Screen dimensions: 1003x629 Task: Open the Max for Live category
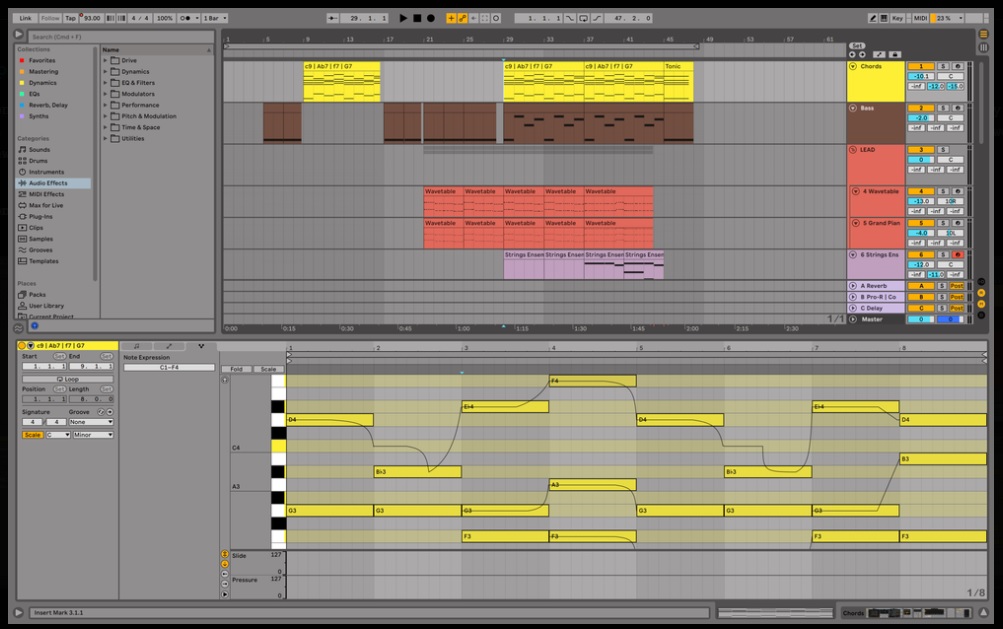coord(45,205)
